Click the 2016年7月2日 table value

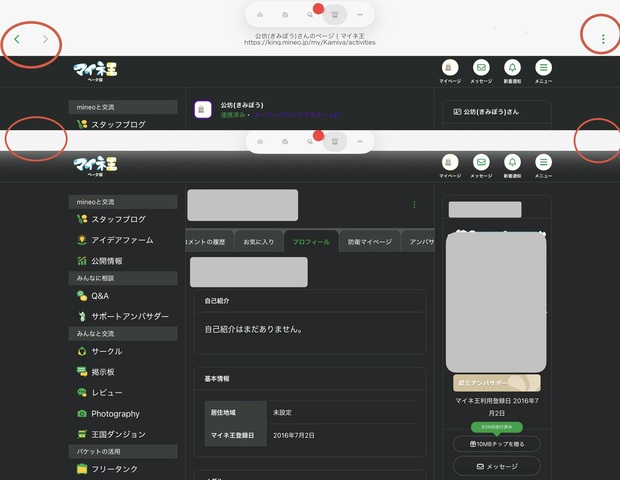coord(294,435)
